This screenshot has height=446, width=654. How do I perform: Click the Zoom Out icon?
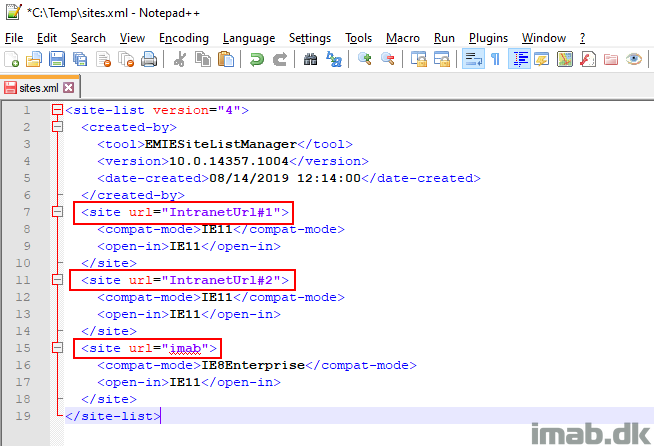[387, 59]
